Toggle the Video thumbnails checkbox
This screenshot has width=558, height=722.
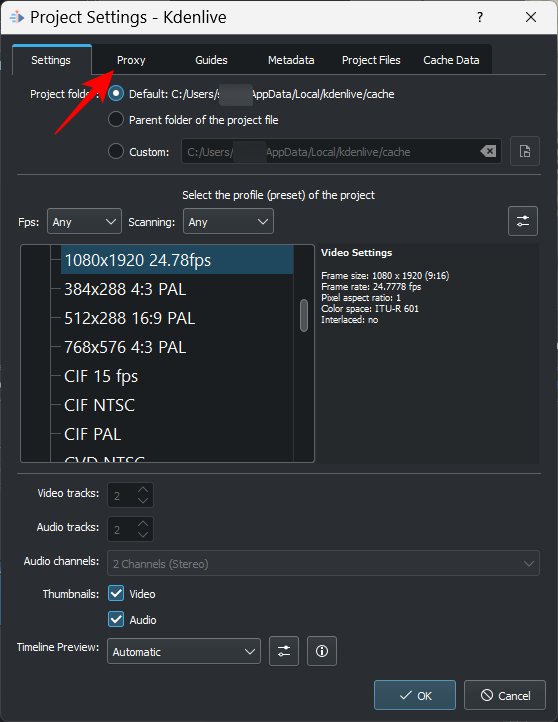(116, 593)
